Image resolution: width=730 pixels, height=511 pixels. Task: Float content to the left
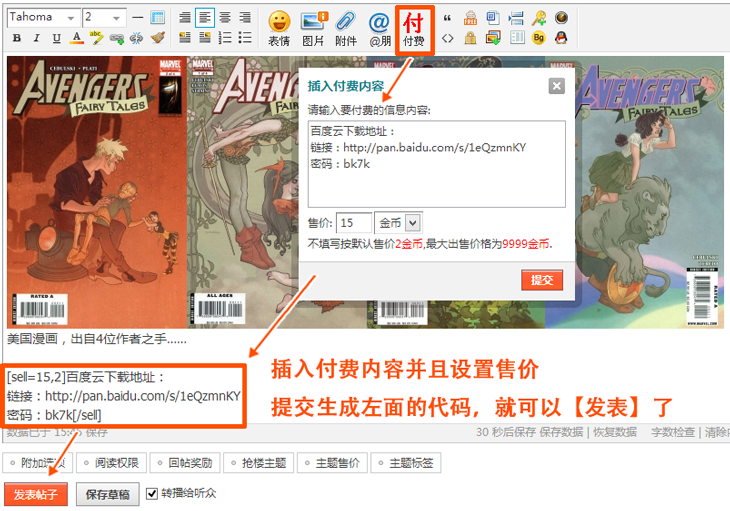185,38
